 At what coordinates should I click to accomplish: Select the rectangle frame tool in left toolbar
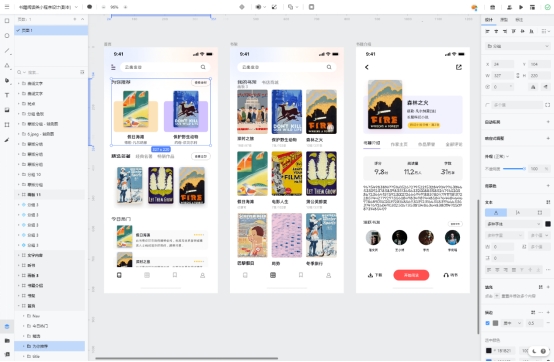pos(7,21)
